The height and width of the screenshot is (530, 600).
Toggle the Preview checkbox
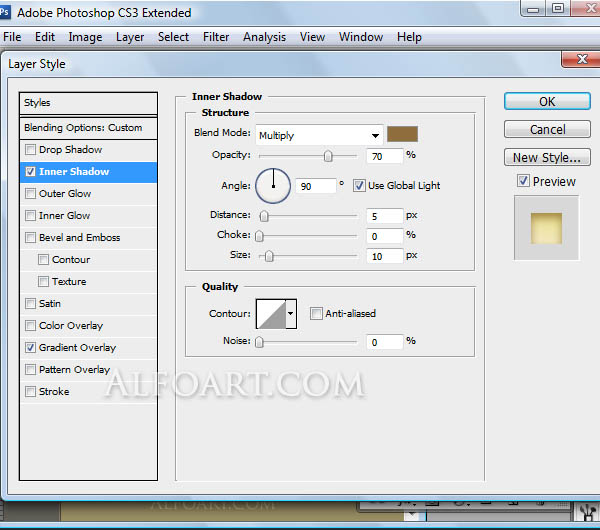523,181
